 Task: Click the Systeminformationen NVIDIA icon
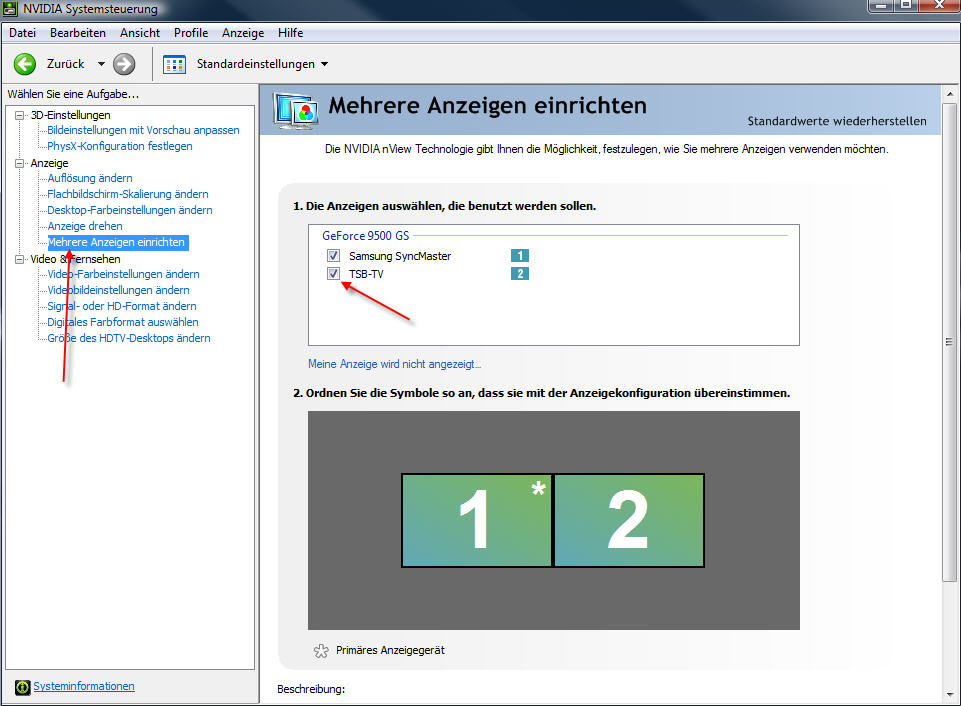[23, 687]
